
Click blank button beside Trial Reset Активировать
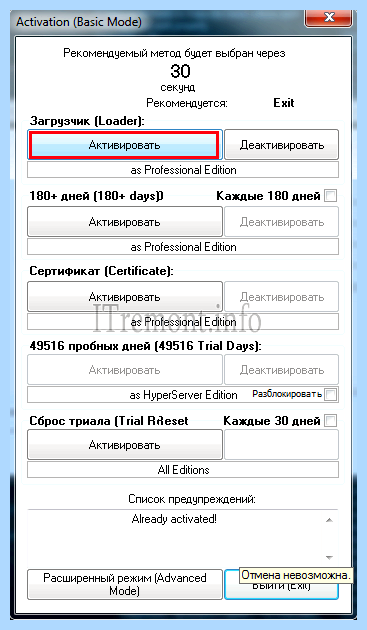[x=281, y=444]
